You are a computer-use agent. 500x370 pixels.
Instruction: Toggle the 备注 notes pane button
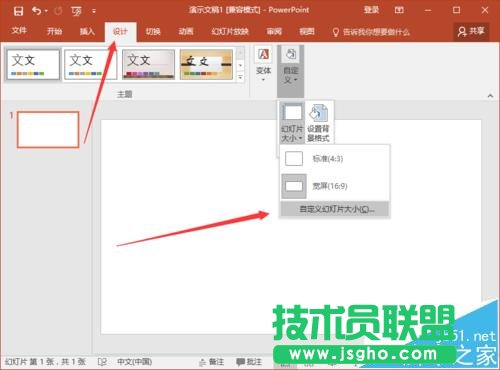211,362
